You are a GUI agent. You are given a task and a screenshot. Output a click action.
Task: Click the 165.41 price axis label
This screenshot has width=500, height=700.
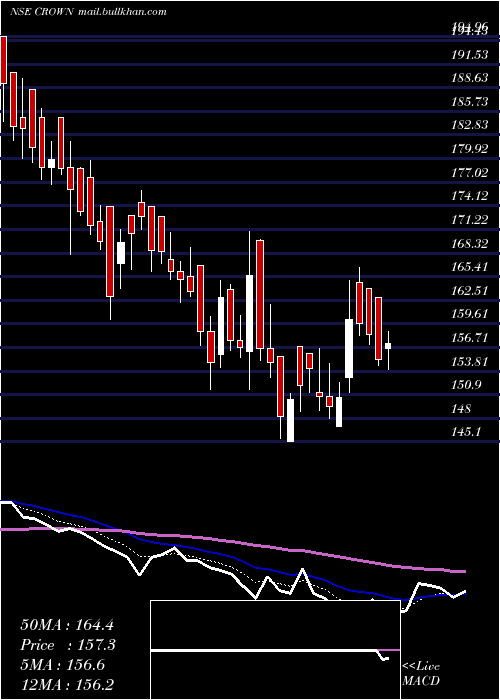(469, 267)
